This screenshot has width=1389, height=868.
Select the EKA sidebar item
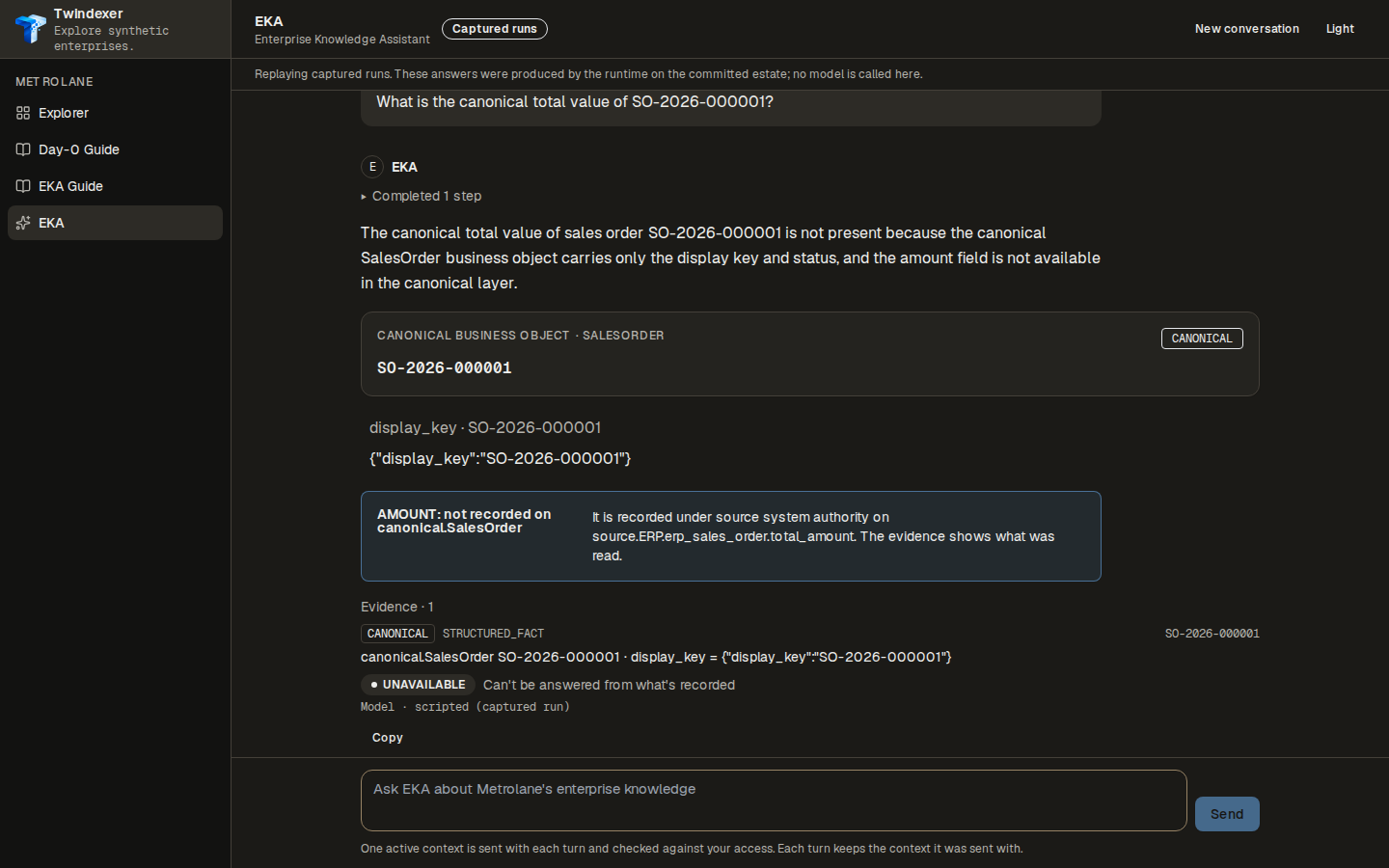click(x=115, y=223)
